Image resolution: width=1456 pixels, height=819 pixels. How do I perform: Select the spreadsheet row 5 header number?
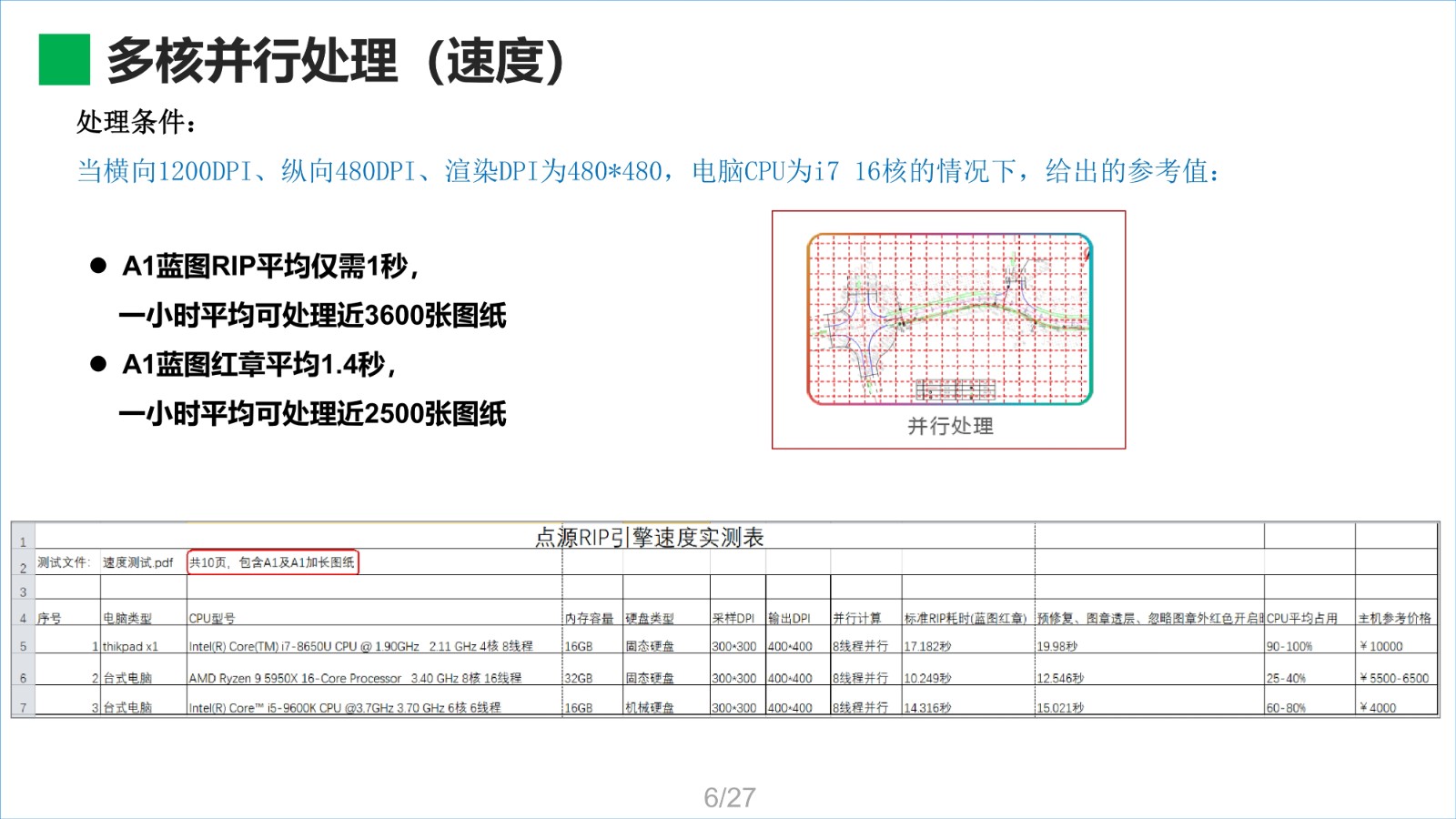[23, 647]
